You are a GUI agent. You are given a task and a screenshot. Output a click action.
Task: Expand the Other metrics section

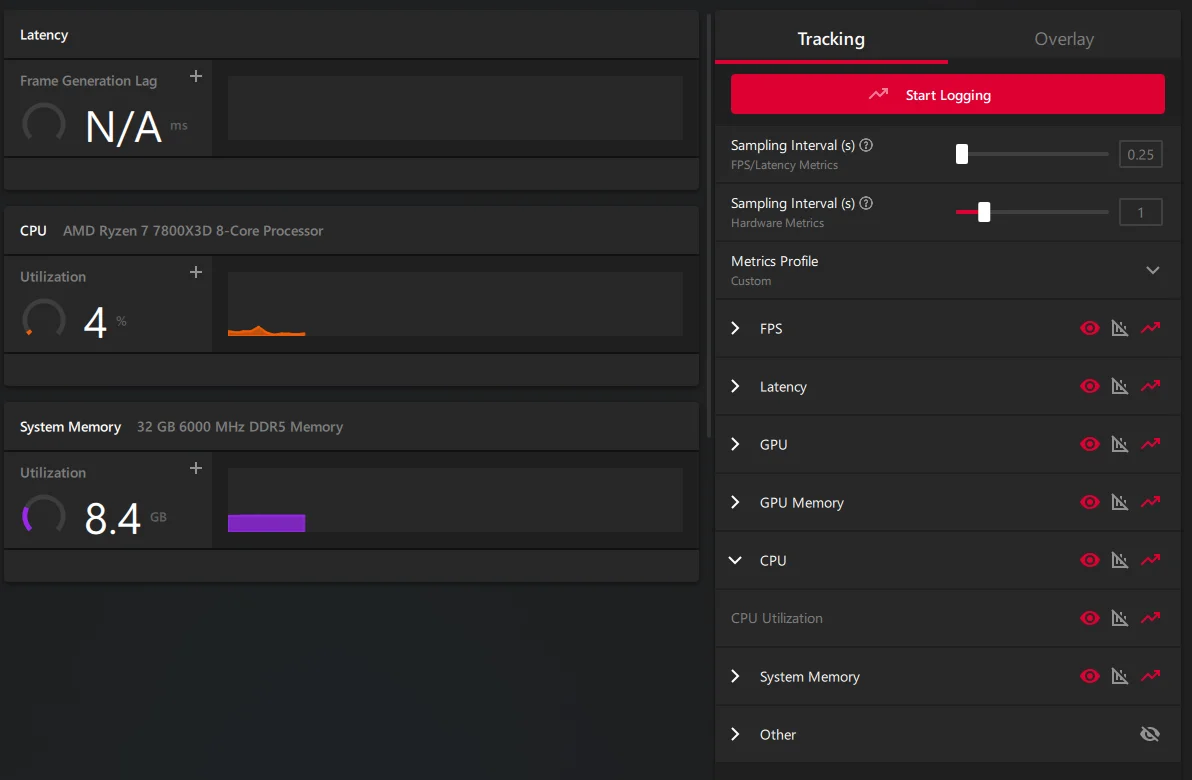click(735, 734)
